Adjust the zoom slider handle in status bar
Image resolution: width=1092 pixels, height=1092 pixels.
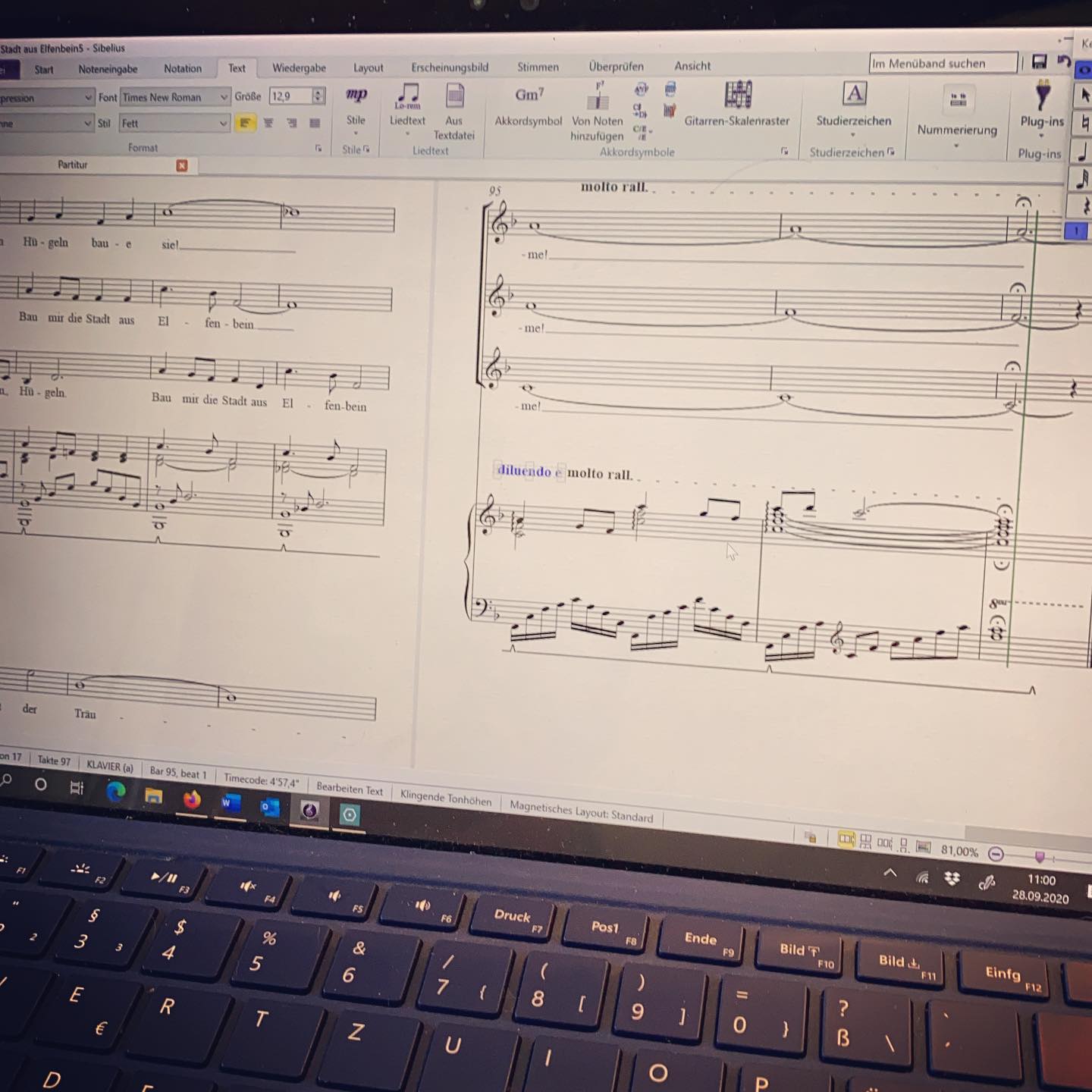(1040, 857)
